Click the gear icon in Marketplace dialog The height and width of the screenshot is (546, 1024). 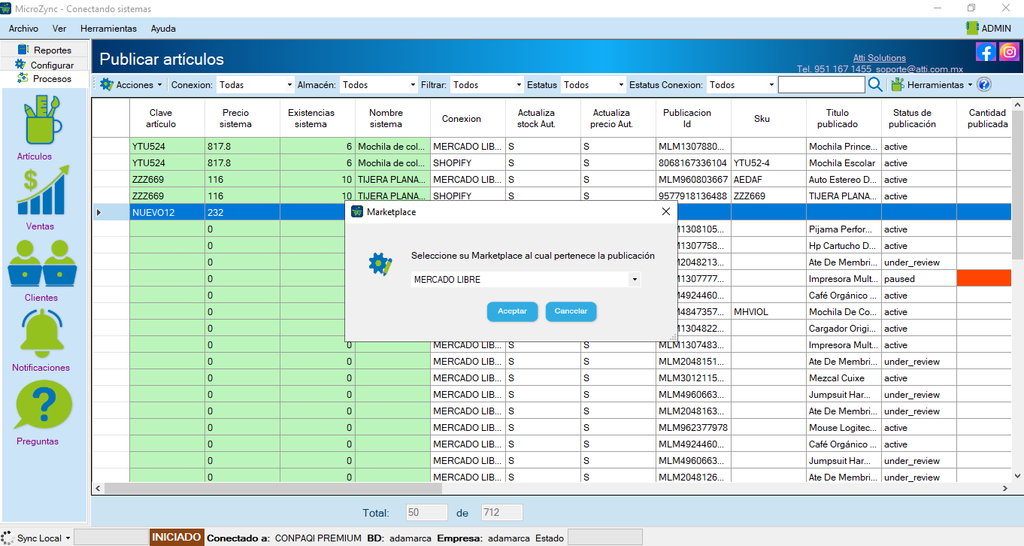[380, 264]
